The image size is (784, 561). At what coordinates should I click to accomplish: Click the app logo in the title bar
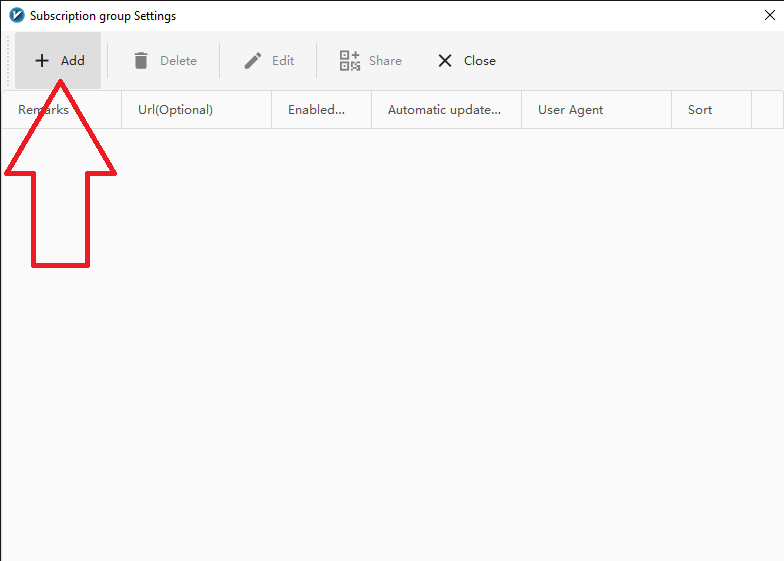click(x=16, y=16)
